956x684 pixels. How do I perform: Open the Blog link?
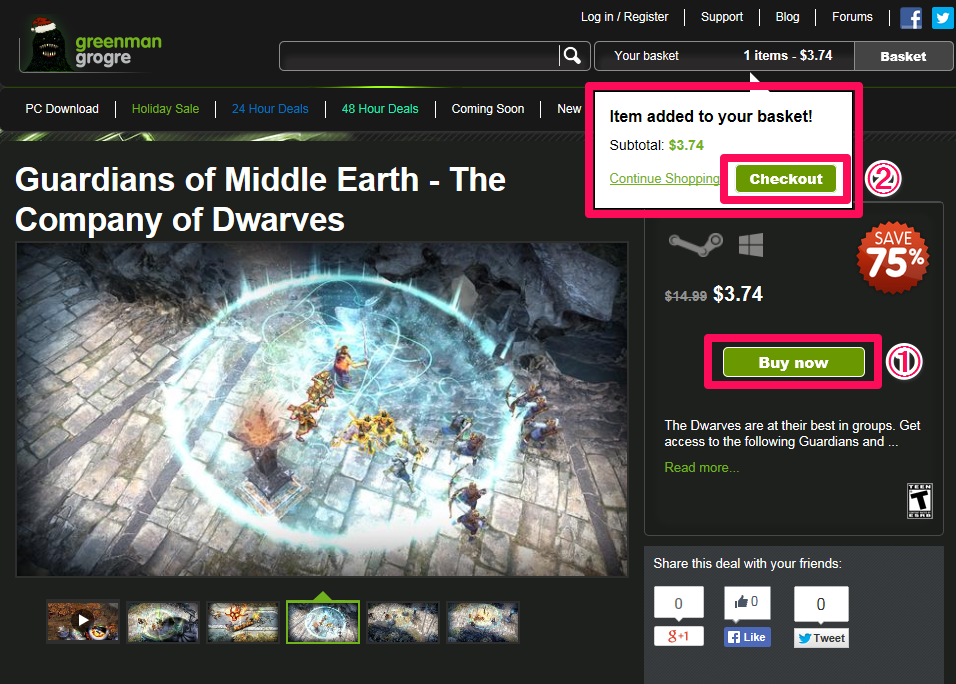click(787, 17)
